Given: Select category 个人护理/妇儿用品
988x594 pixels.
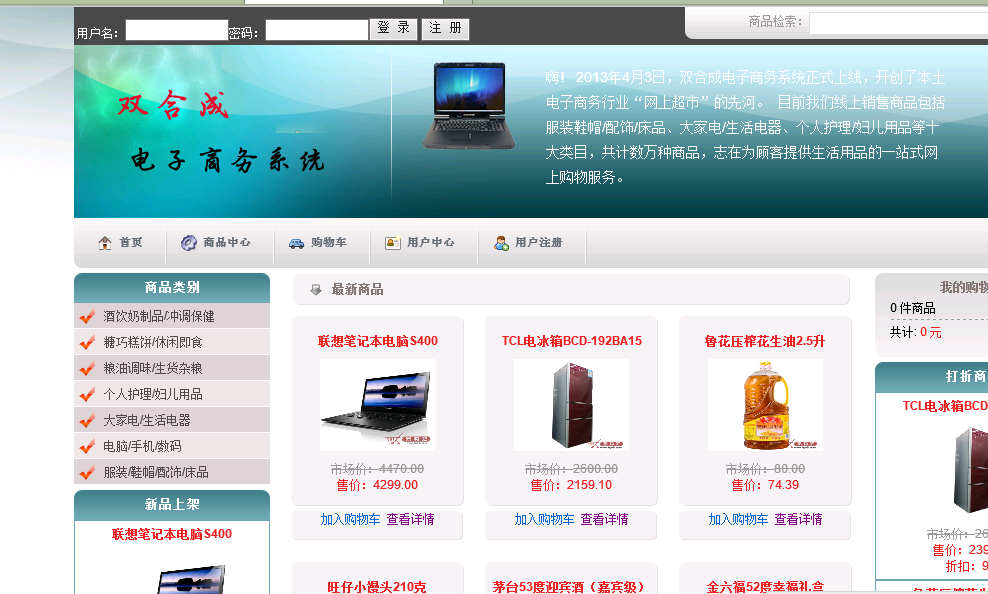Looking at the screenshot, I should coord(153,394).
